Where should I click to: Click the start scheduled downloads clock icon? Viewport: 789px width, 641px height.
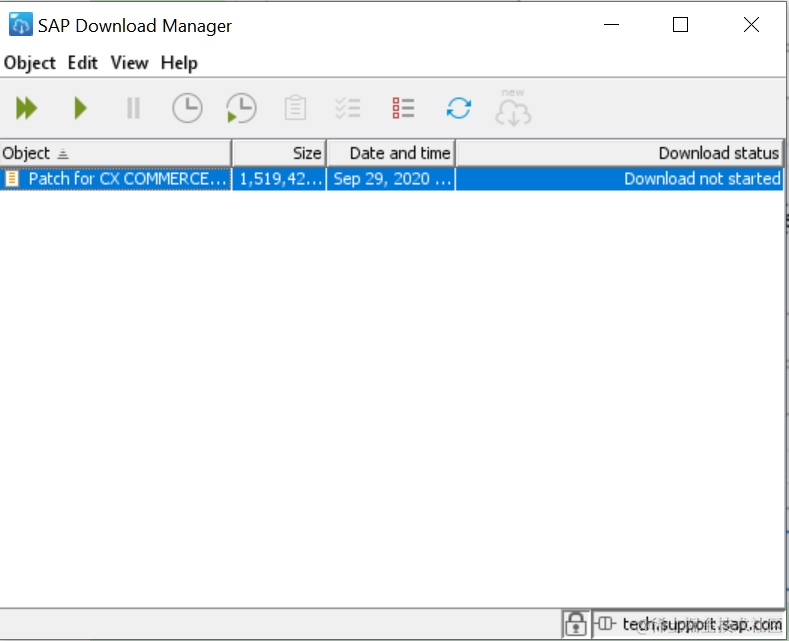(241, 108)
